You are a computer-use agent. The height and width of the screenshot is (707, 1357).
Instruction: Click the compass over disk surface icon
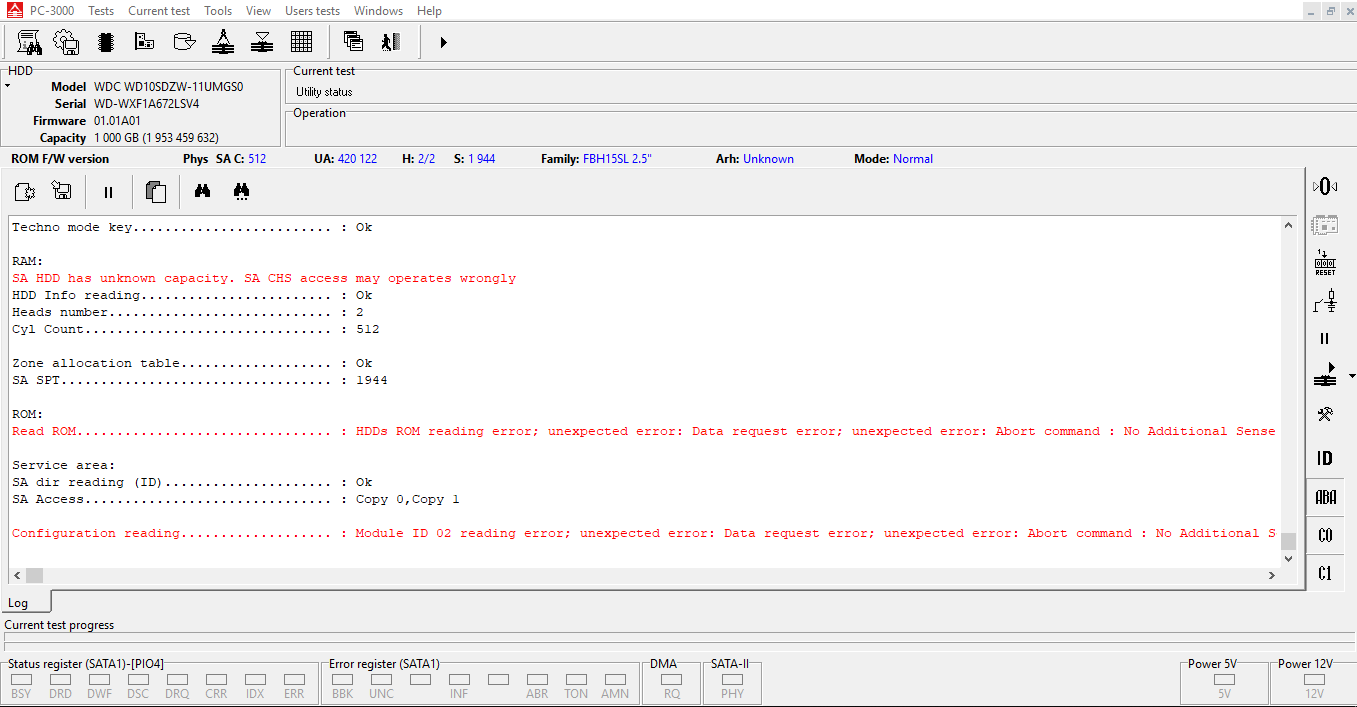223,42
